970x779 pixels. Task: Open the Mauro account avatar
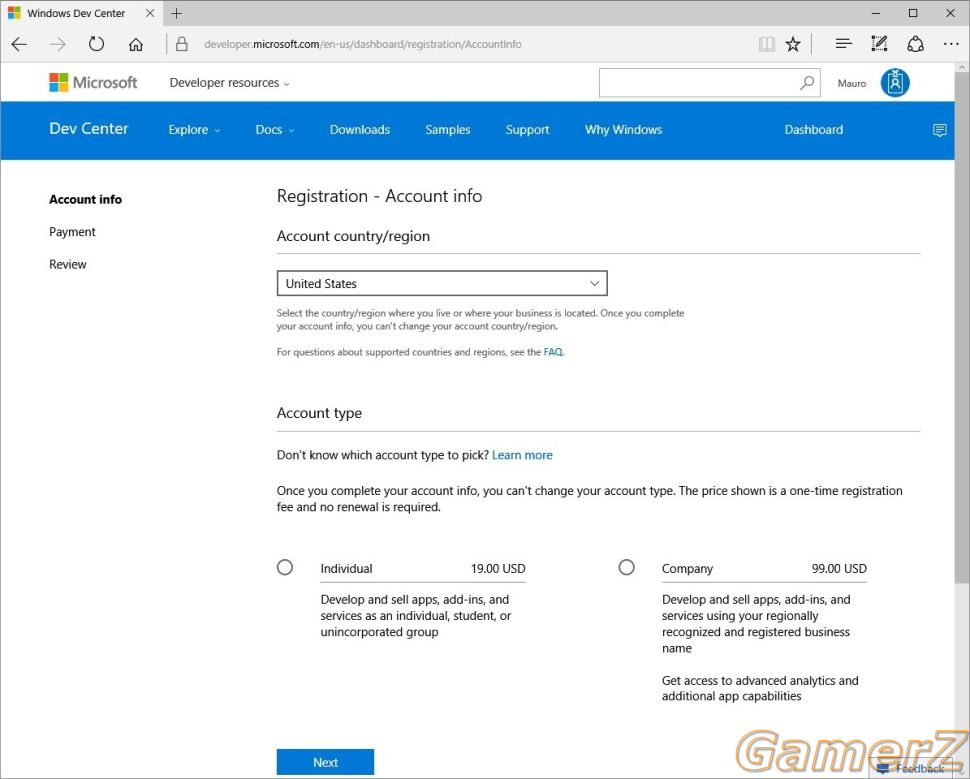click(895, 82)
